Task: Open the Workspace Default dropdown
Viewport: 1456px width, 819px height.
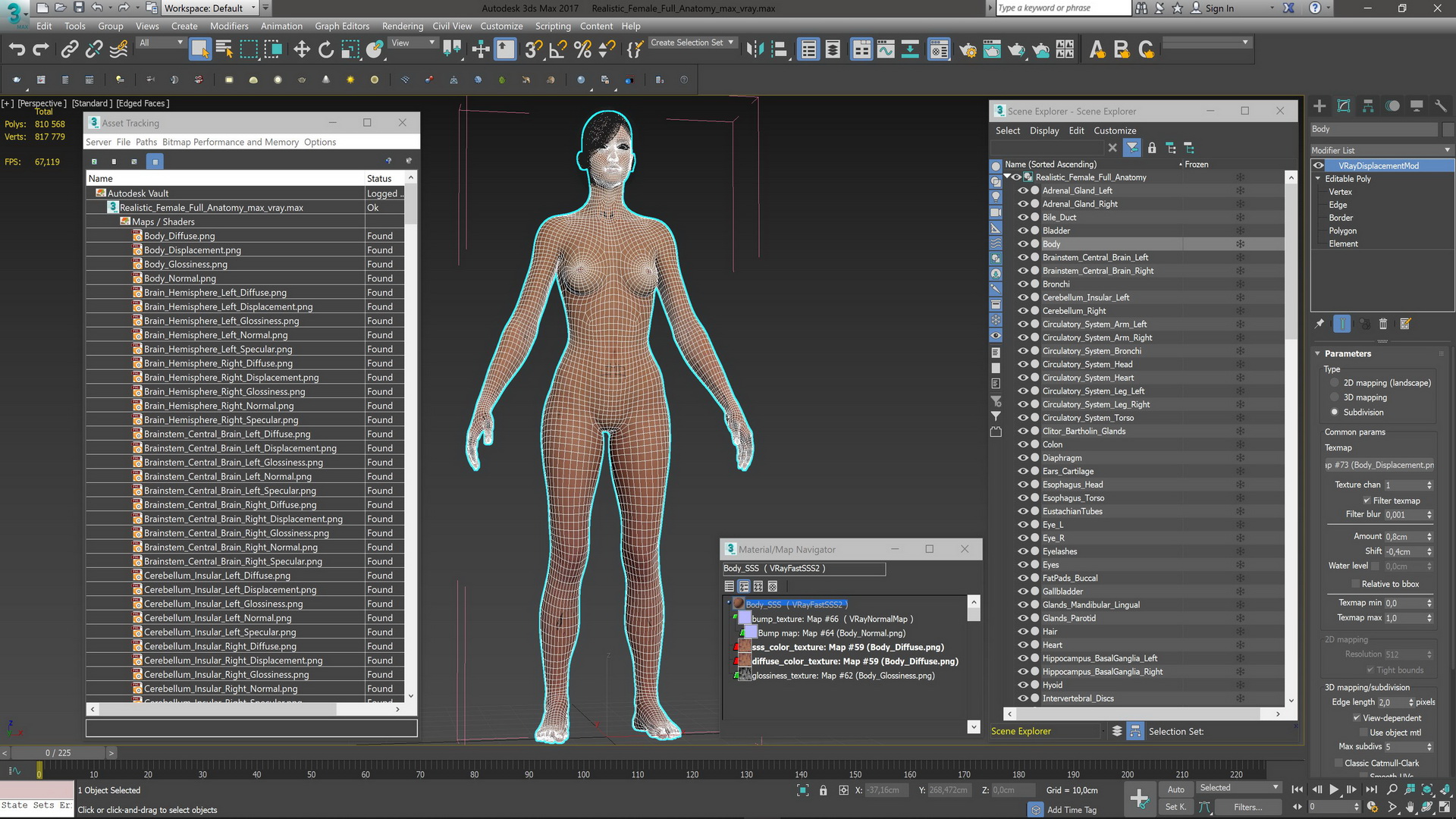Action: coord(209,8)
